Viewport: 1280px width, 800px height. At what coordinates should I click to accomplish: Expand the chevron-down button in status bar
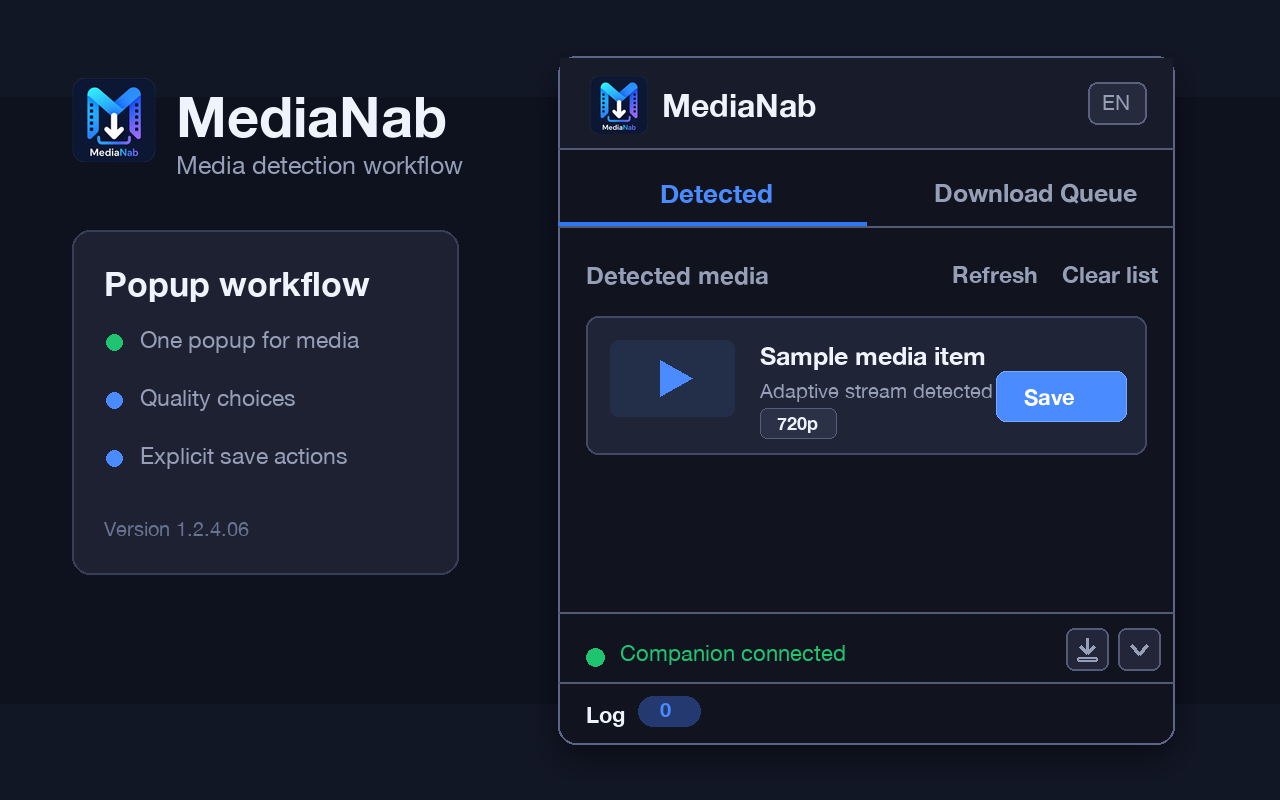point(1139,650)
